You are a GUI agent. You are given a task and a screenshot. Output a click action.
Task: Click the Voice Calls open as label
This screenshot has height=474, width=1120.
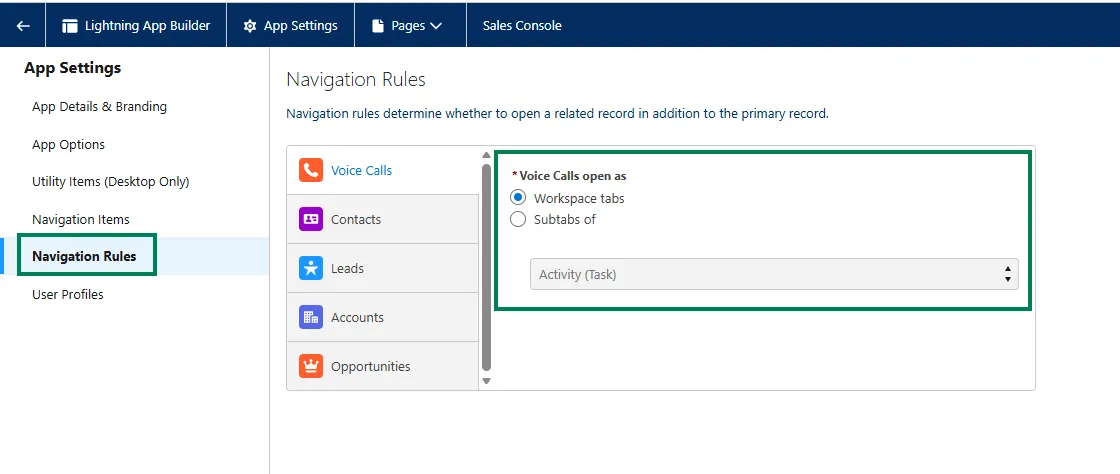573,176
